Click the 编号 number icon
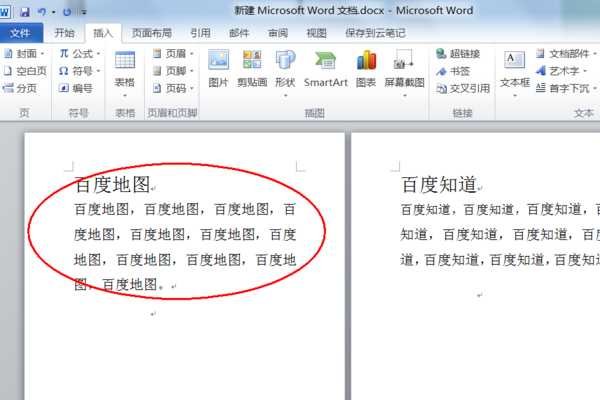 pyautogui.click(x=63, y=88)
